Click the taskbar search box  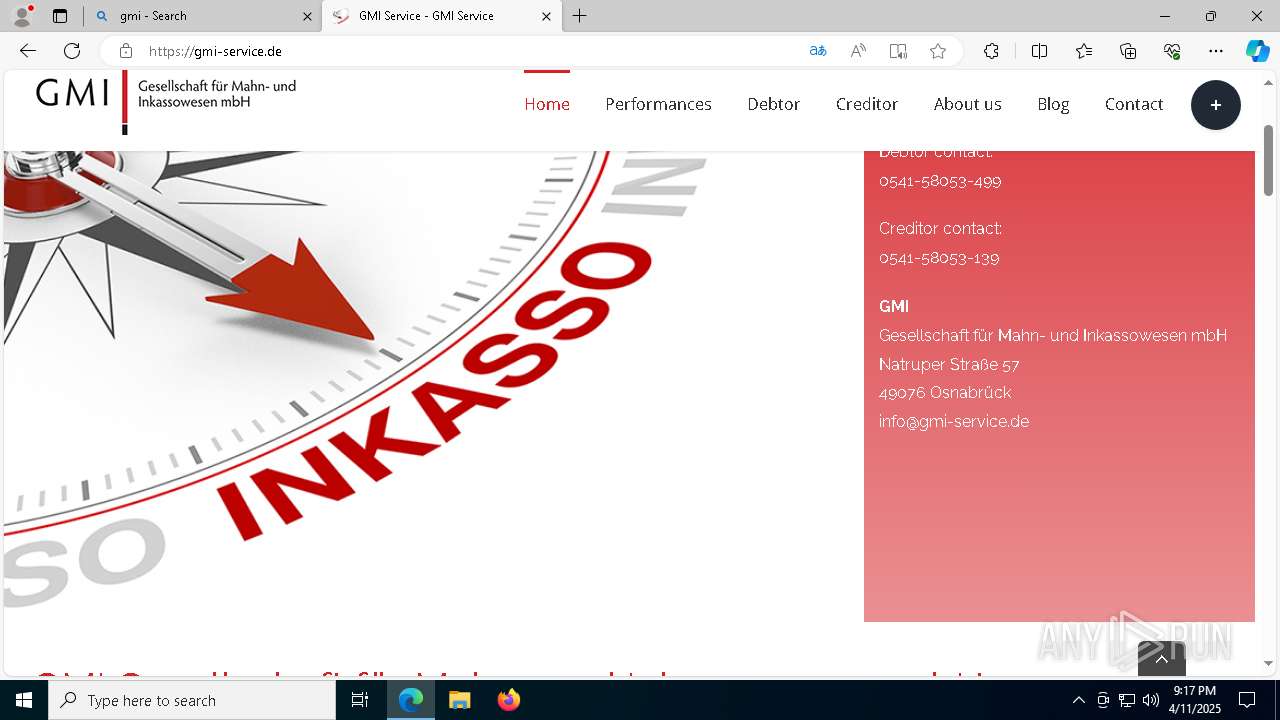[x=192, y=700]
